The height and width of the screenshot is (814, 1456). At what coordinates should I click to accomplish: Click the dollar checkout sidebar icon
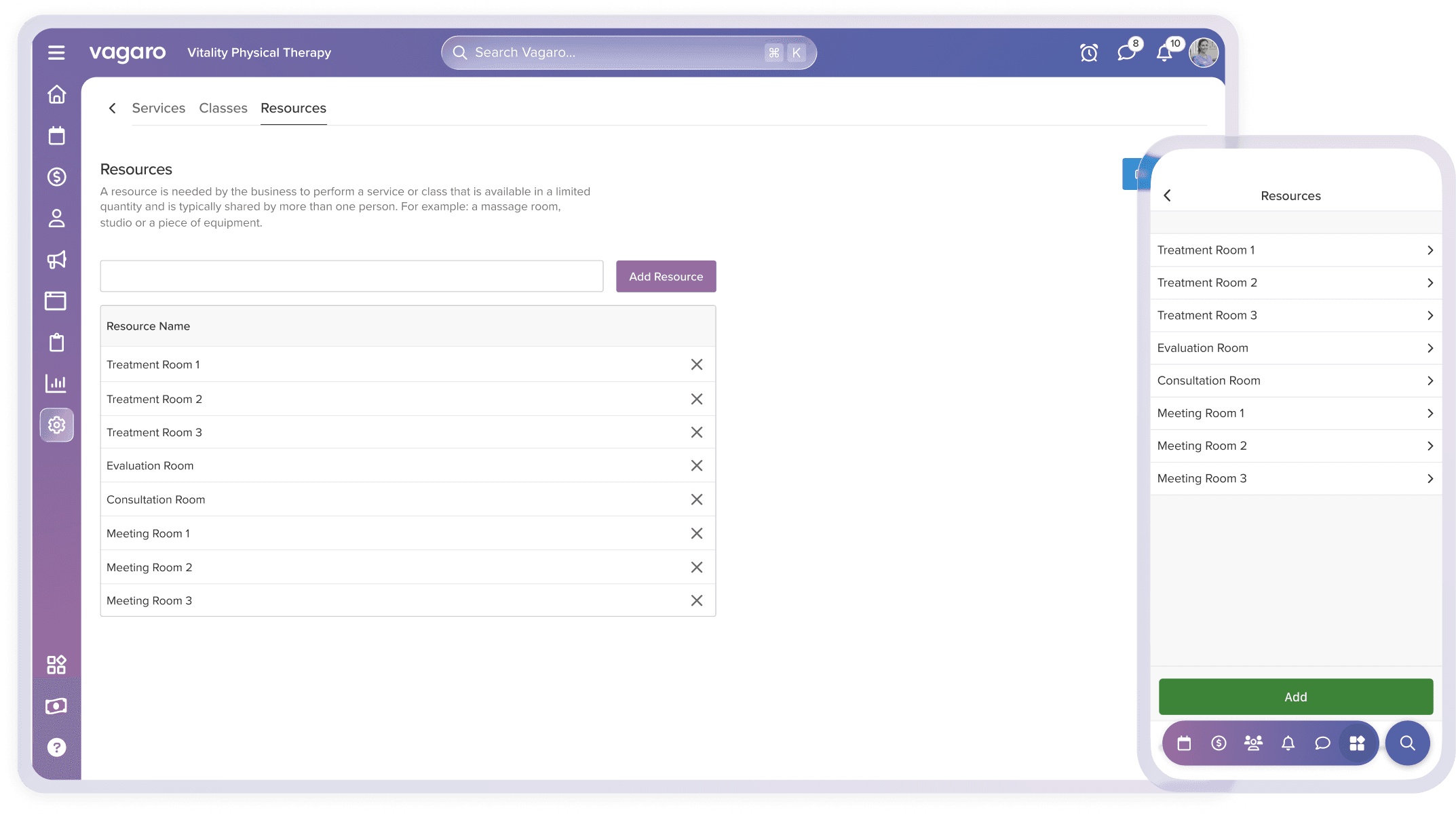(x=57, y=177)
